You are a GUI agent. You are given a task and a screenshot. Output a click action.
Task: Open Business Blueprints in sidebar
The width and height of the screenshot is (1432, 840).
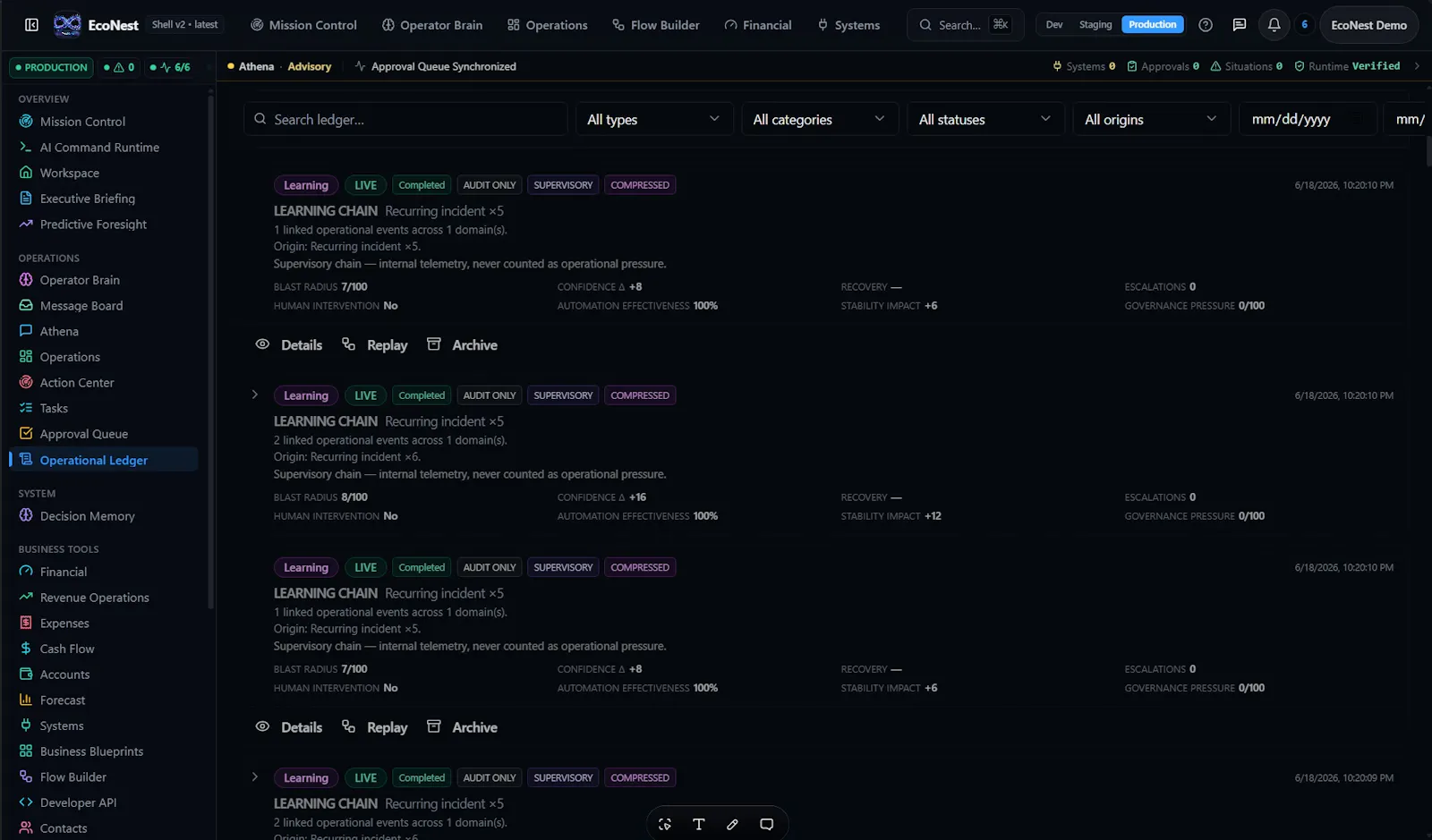[x=91, y=751]
